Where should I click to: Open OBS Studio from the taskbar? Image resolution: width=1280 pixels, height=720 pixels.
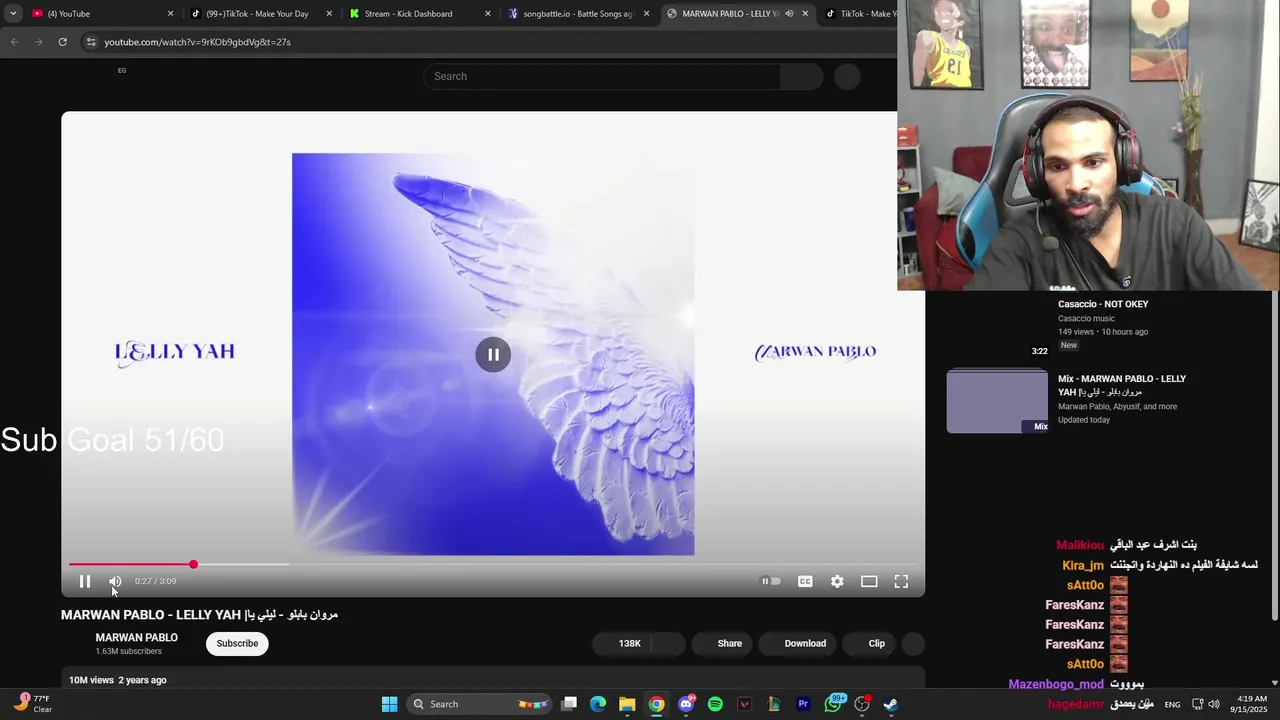coord(862,704)
